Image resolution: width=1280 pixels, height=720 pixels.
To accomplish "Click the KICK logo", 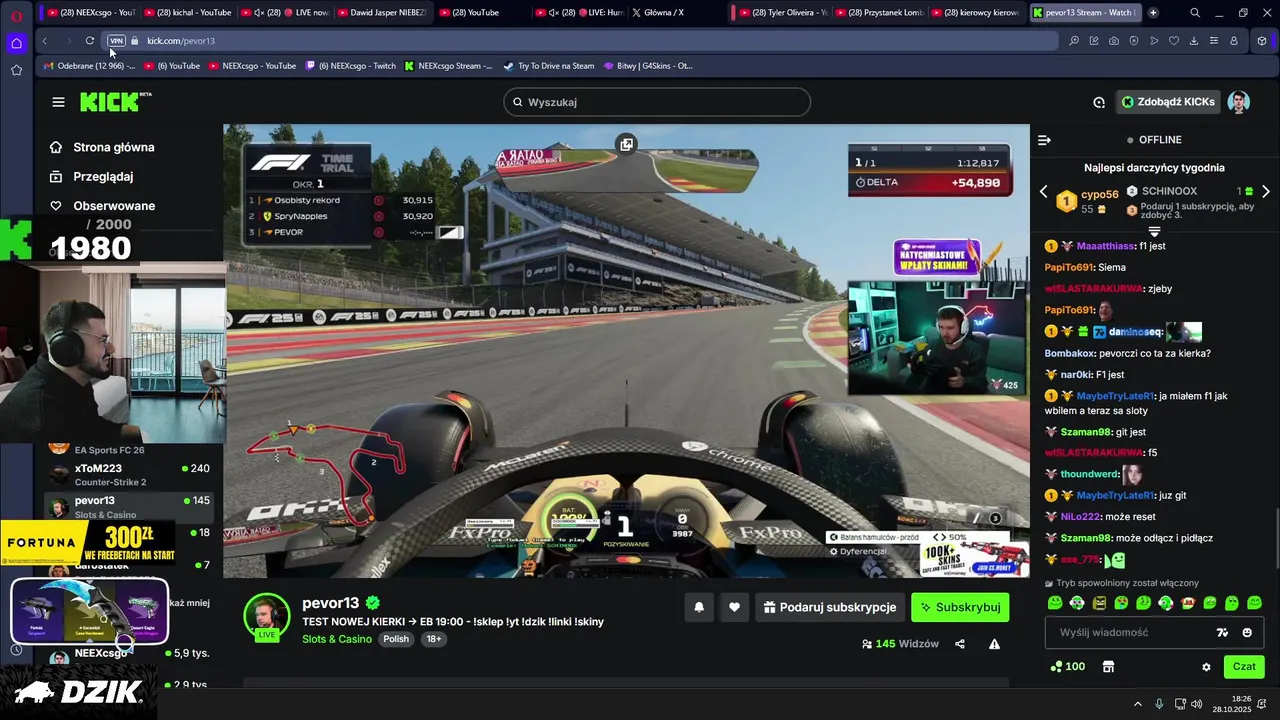I will click(x=115, y=102).
